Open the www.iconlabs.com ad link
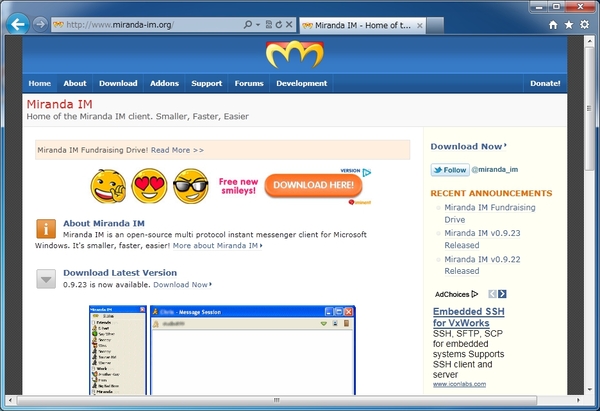 tap(459, 384)
